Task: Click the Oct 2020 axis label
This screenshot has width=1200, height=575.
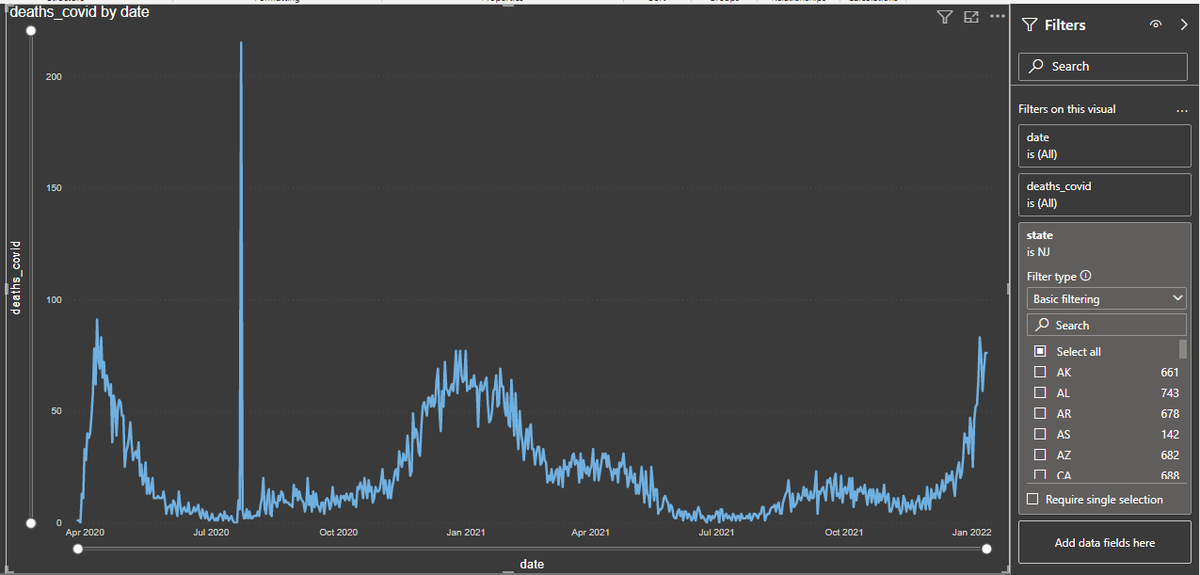Action: click(338, 532)
